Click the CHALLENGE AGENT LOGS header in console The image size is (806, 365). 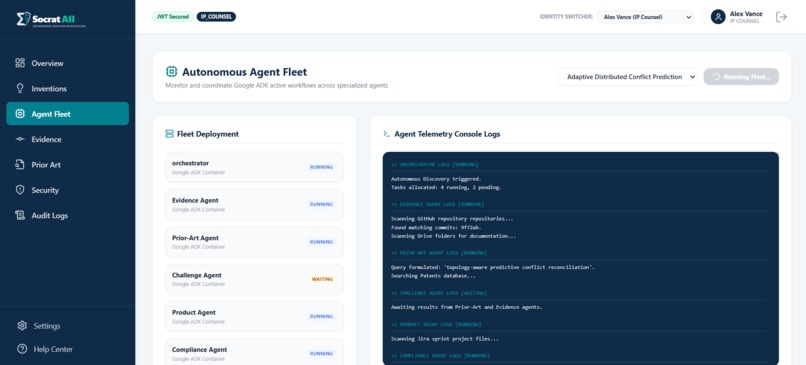[x=439, y=293]
